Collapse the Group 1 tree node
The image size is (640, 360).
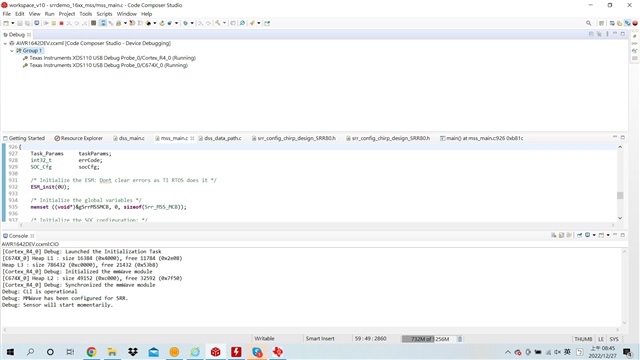12,51
